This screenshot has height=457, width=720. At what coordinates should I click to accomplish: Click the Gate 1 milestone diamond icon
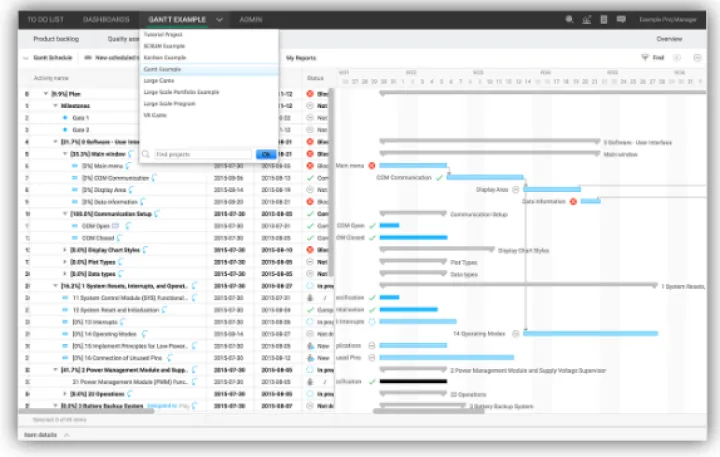coord(65,117)
